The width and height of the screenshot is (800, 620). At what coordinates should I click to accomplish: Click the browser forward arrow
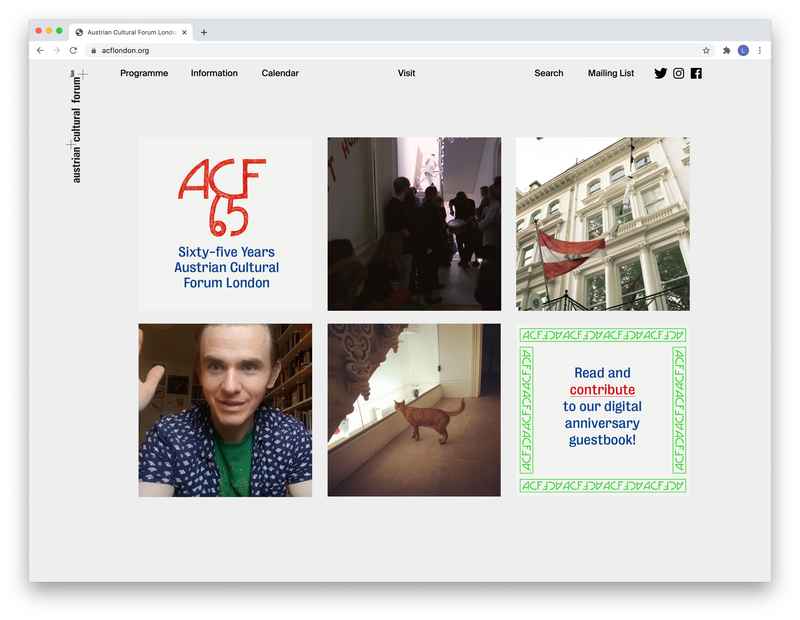coord(57,51)
